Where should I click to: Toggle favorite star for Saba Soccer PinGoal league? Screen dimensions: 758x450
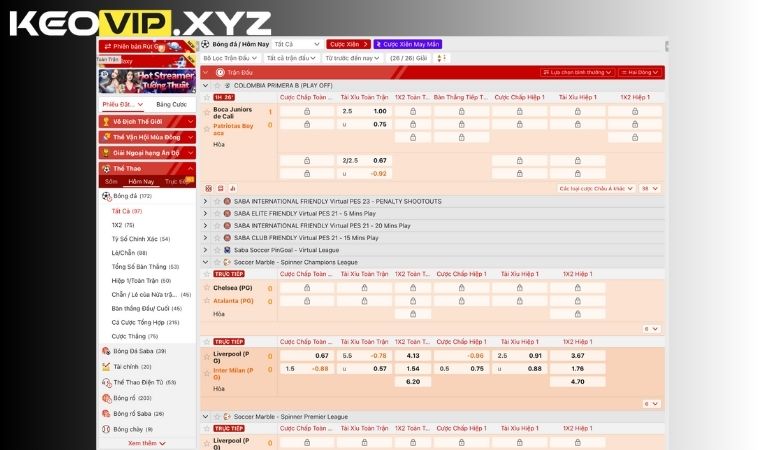pos(216,250)
